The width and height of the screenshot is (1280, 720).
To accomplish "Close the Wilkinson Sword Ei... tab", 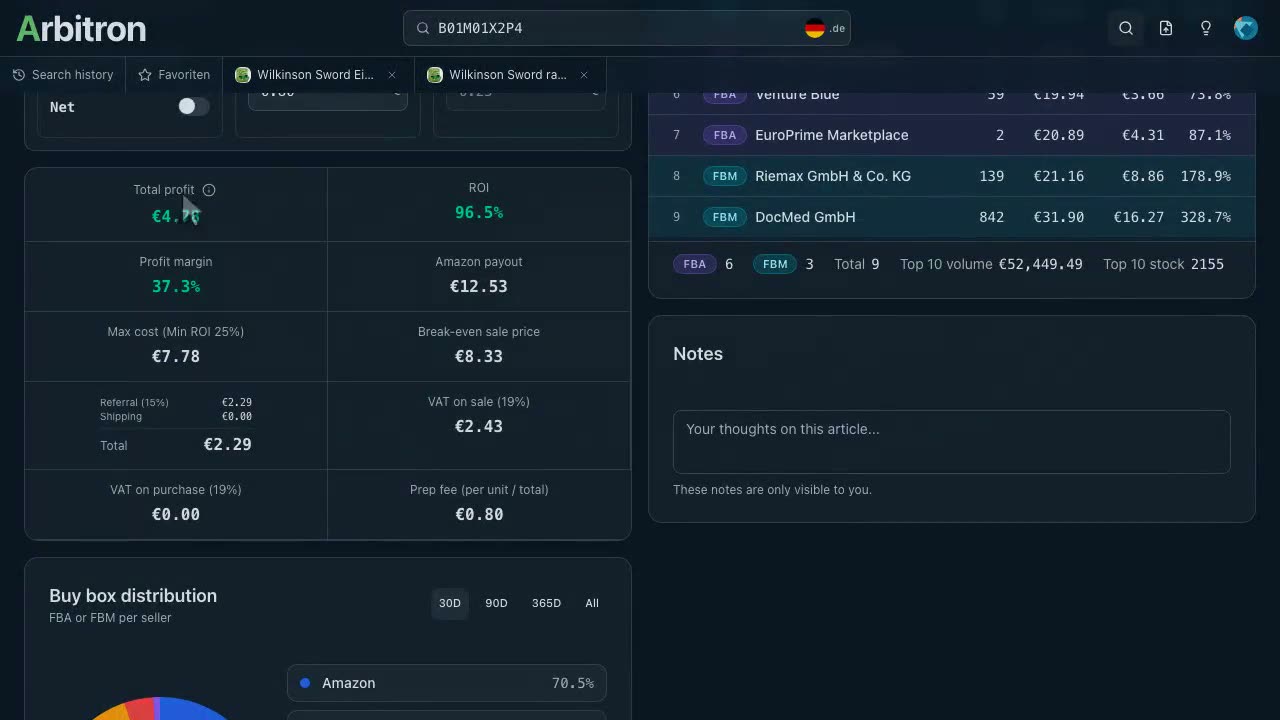I will click(x=392, y=75).
